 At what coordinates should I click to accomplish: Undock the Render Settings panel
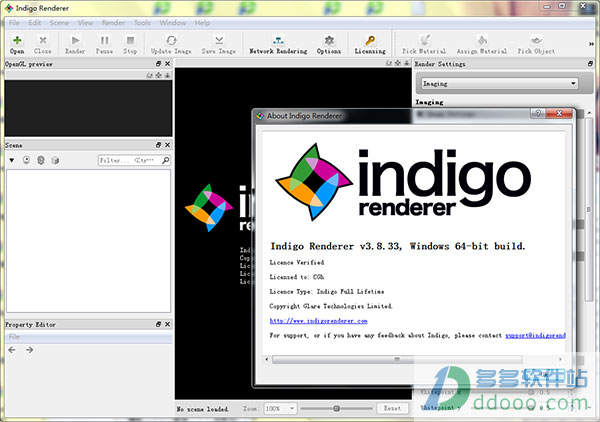pyautogui.click(x=590, y=64)
